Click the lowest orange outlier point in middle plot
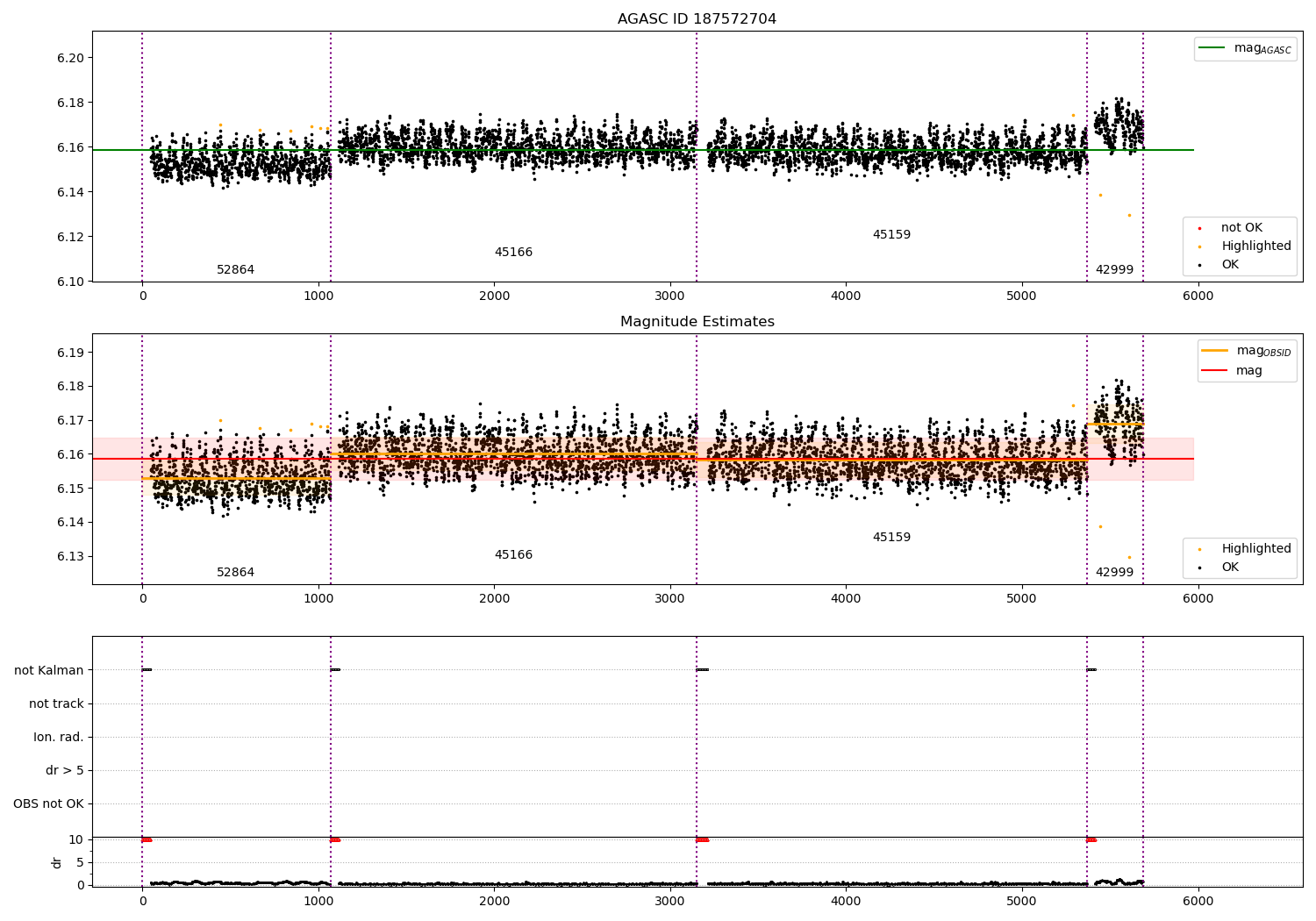Viewport: 1316px width, 921px height. point(1129,558)
